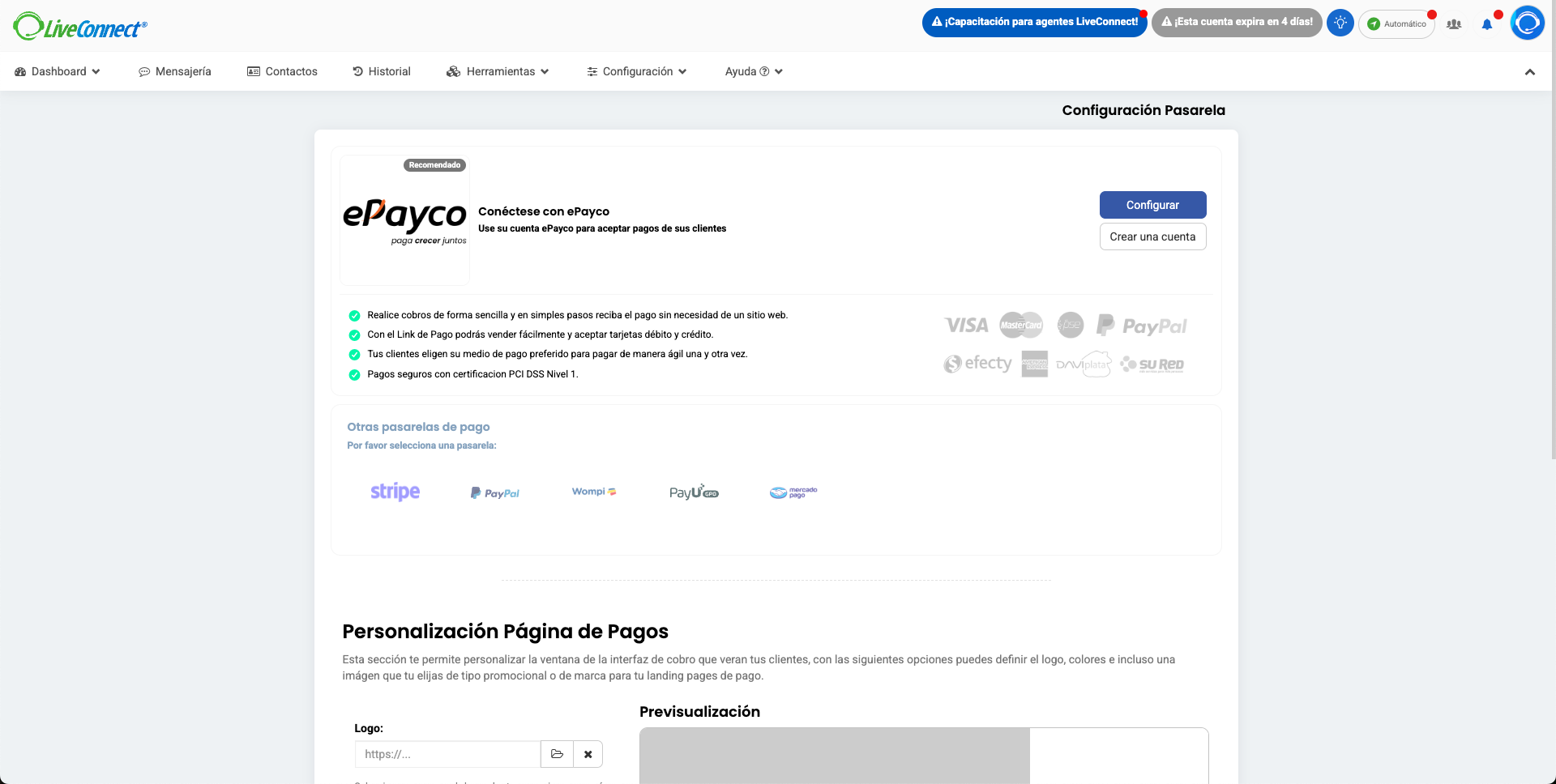Open the user profile avatar
The image size is (1556, 784).
click(1527, 23)
